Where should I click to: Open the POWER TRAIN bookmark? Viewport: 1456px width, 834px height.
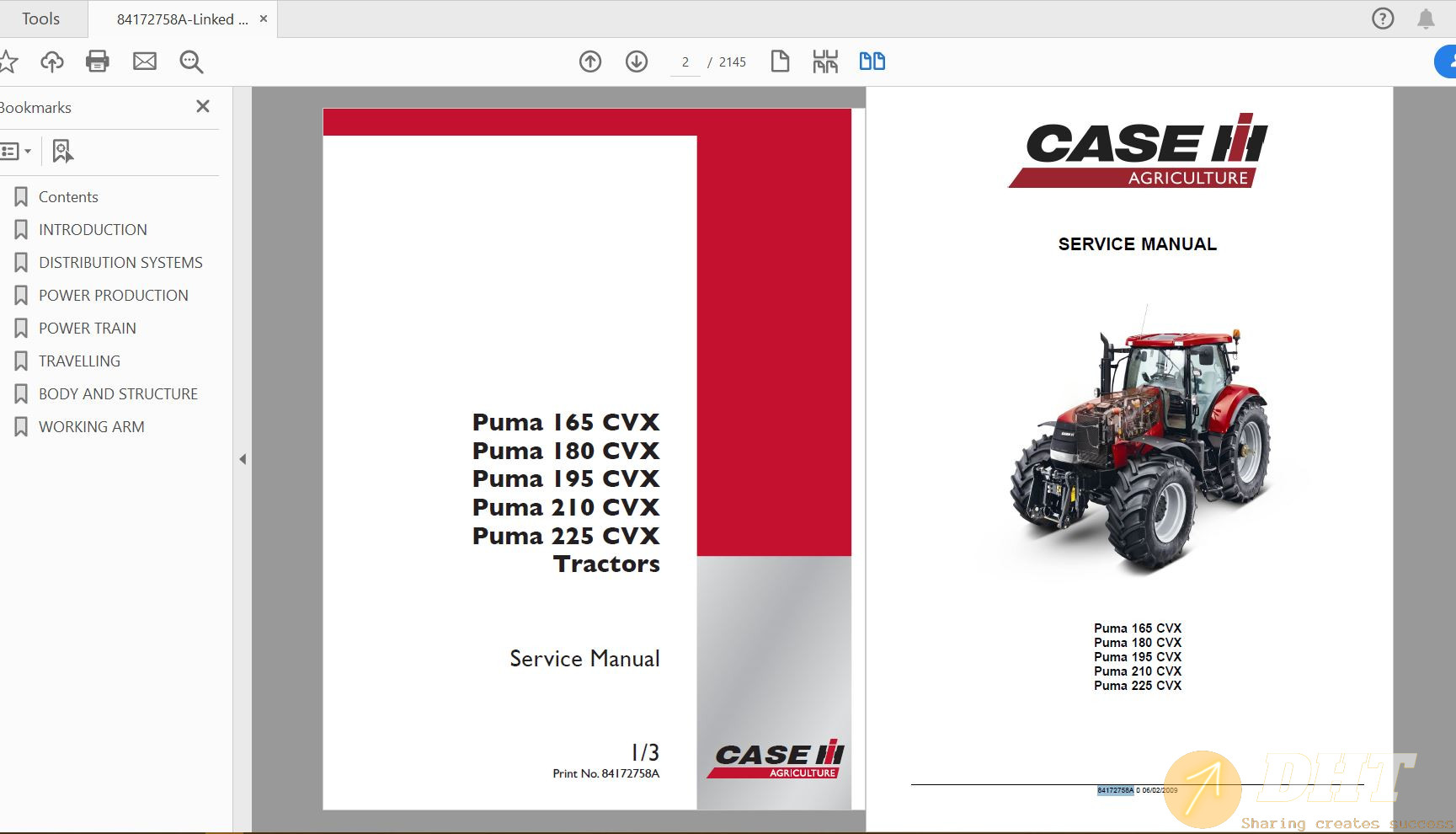pyautogui.click(x=87, y=329)
